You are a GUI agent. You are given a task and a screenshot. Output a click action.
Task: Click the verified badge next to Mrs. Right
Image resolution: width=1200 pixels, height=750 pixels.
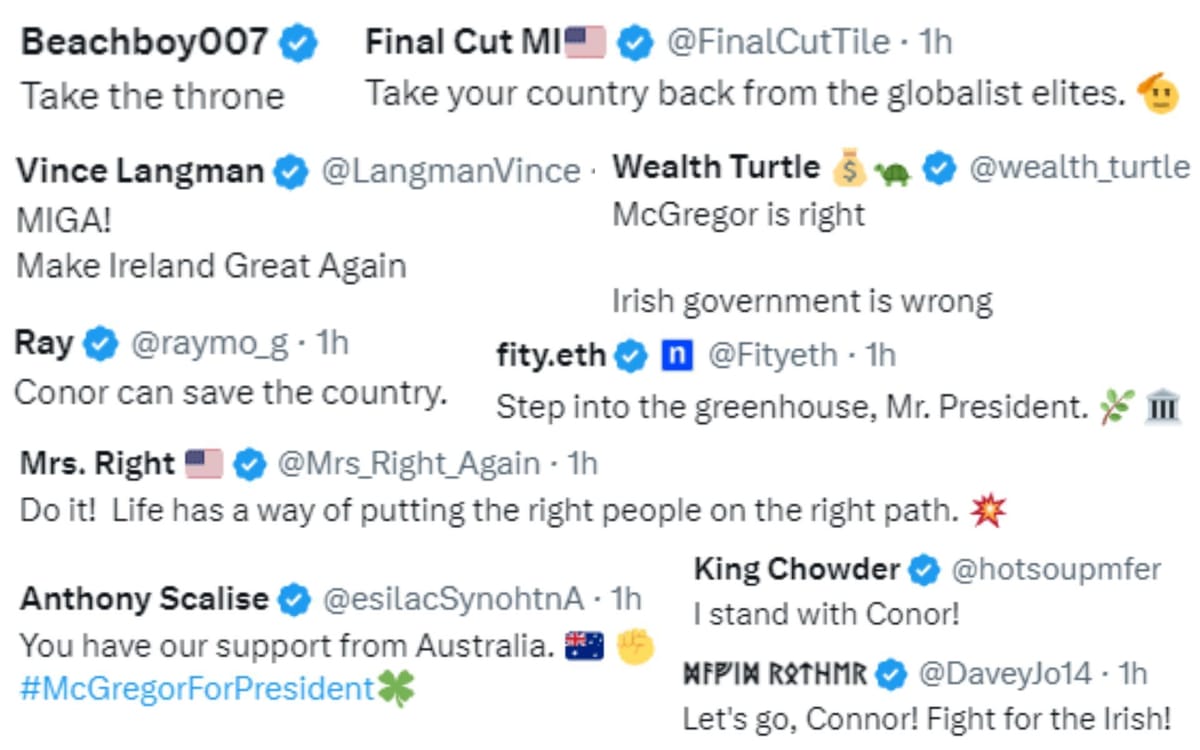(249, 464)
